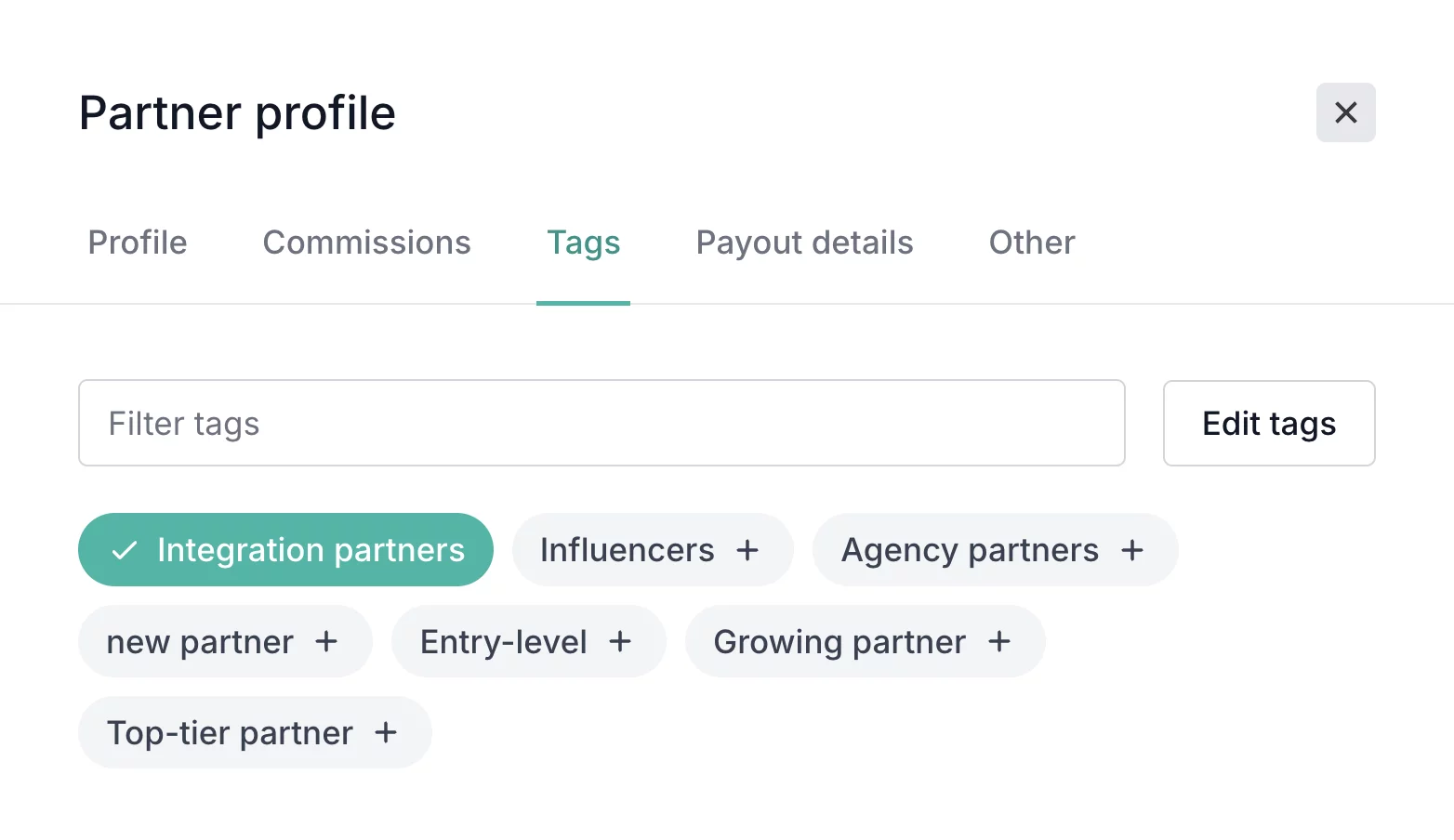Toggle the Top-tier partner tag label text
Screen dimensions: 1454x840
[x=230, y=732]
